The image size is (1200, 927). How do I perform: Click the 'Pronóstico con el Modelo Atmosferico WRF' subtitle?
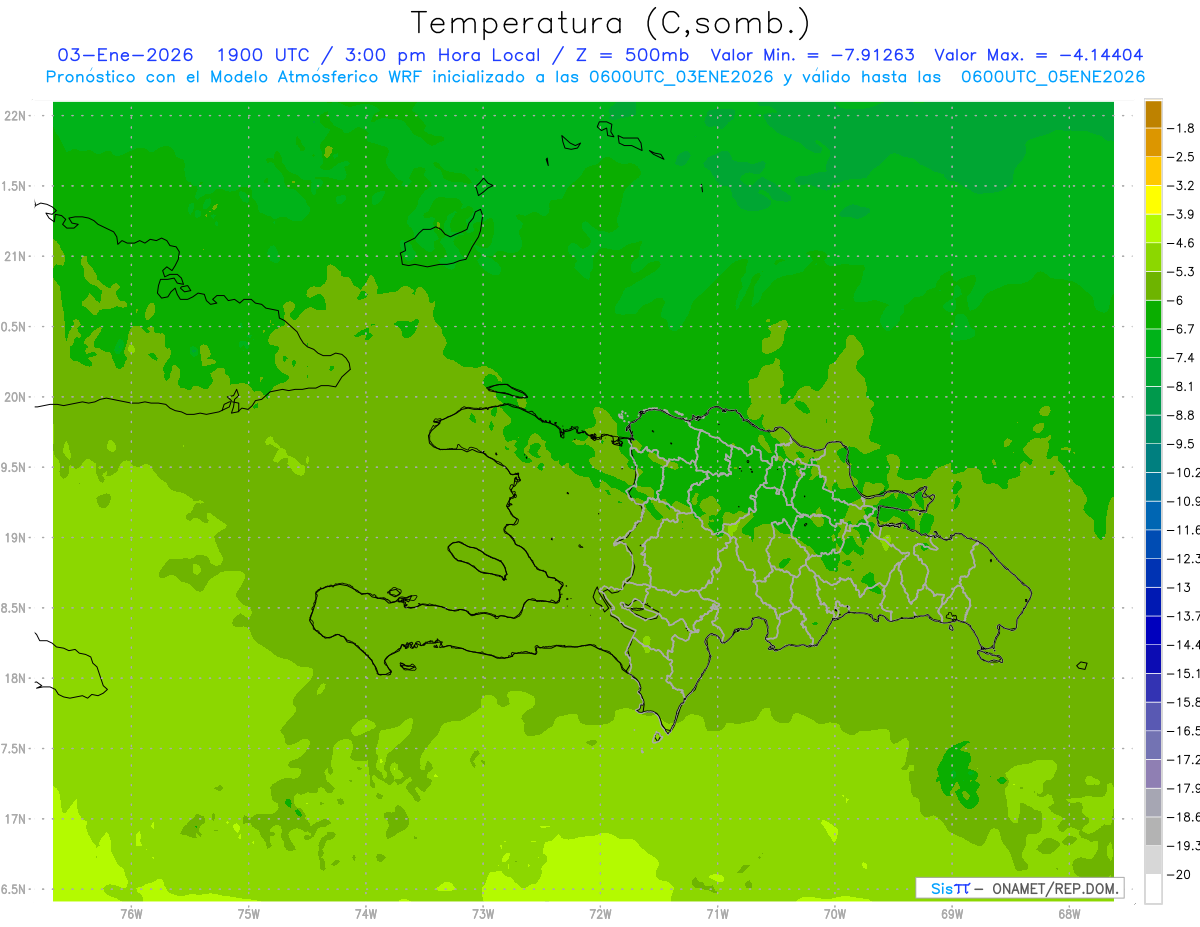pyautogui.click(x=235, y=77)
